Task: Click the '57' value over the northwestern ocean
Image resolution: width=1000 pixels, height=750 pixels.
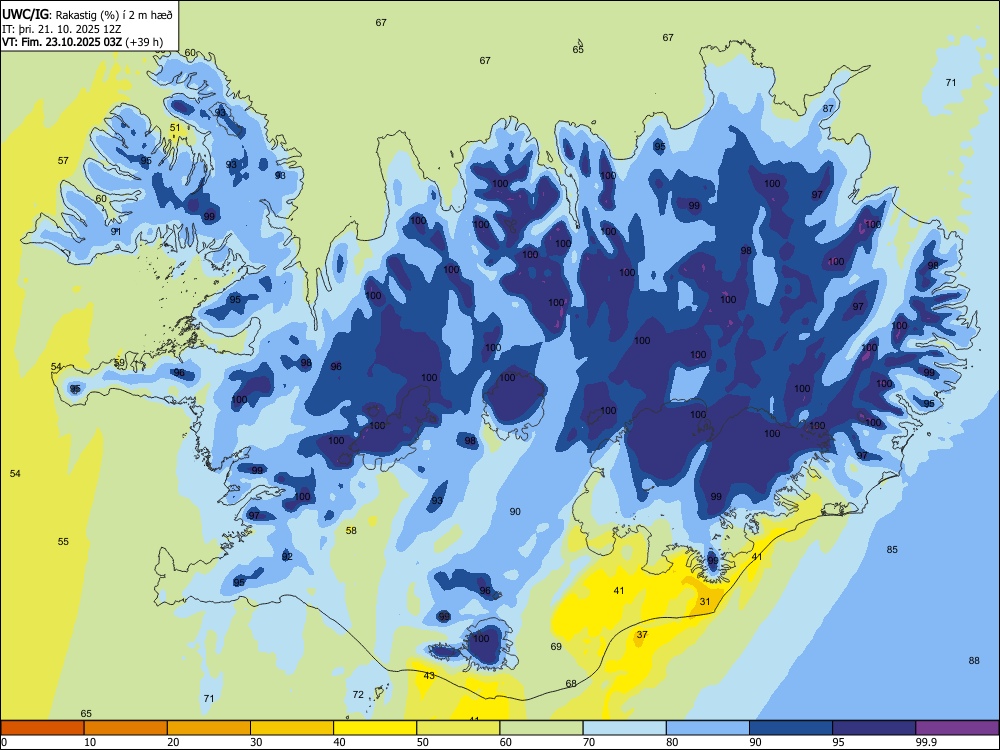Action: (x=63, y=161)
